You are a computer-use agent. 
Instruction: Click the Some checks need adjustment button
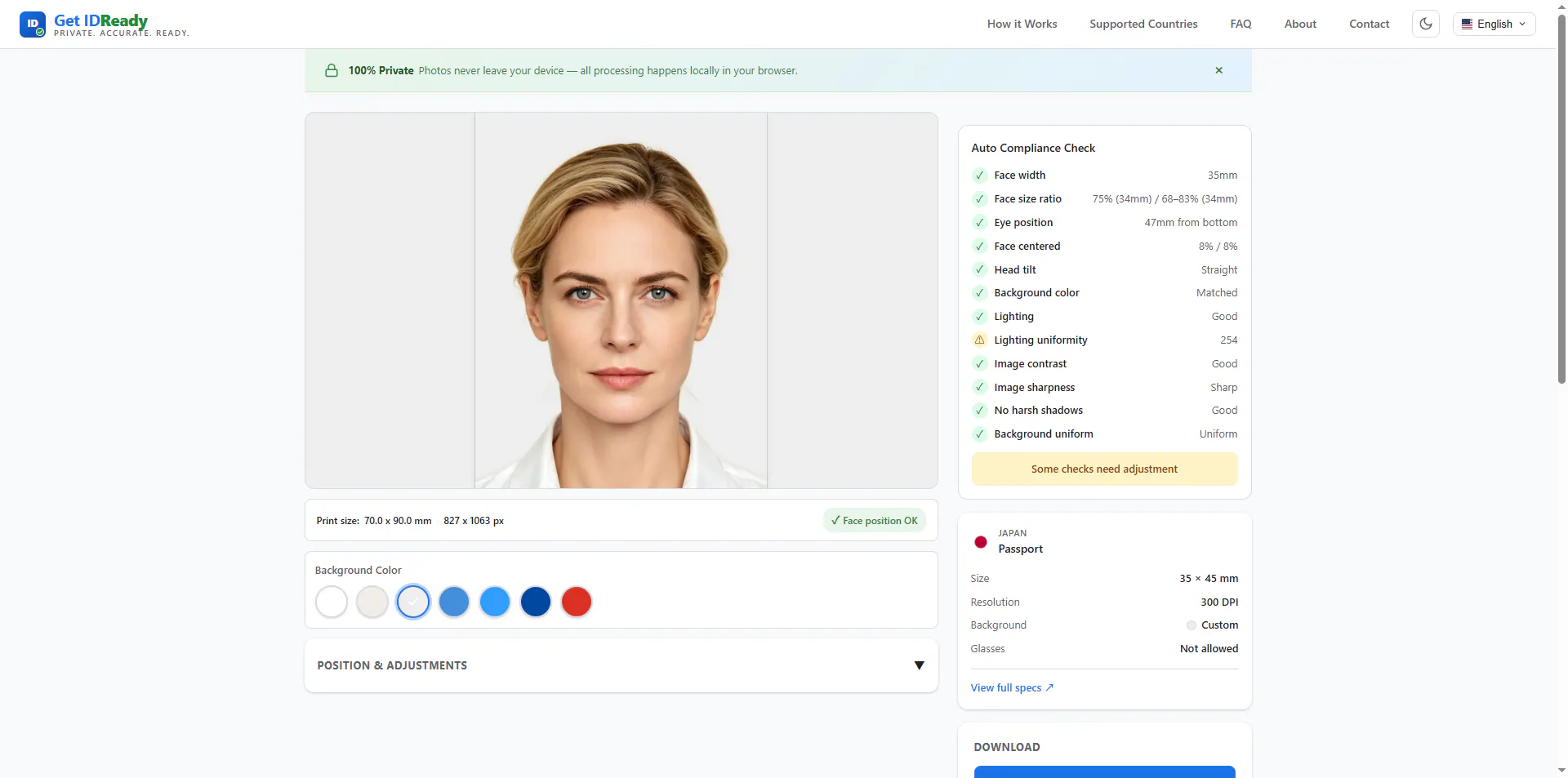1104,469
